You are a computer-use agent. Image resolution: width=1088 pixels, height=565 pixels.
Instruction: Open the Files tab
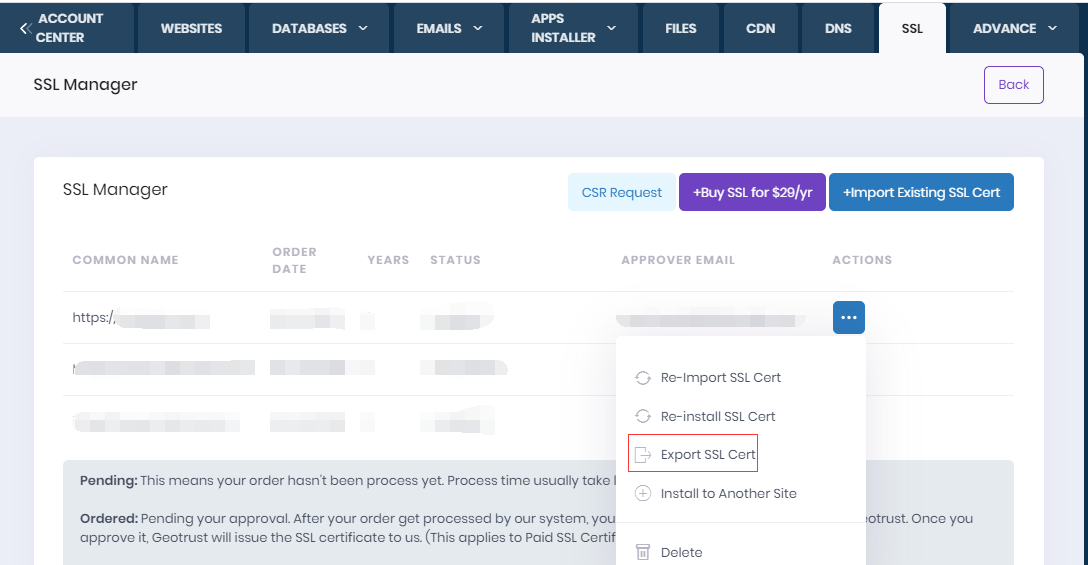click(x=680, y=28)
